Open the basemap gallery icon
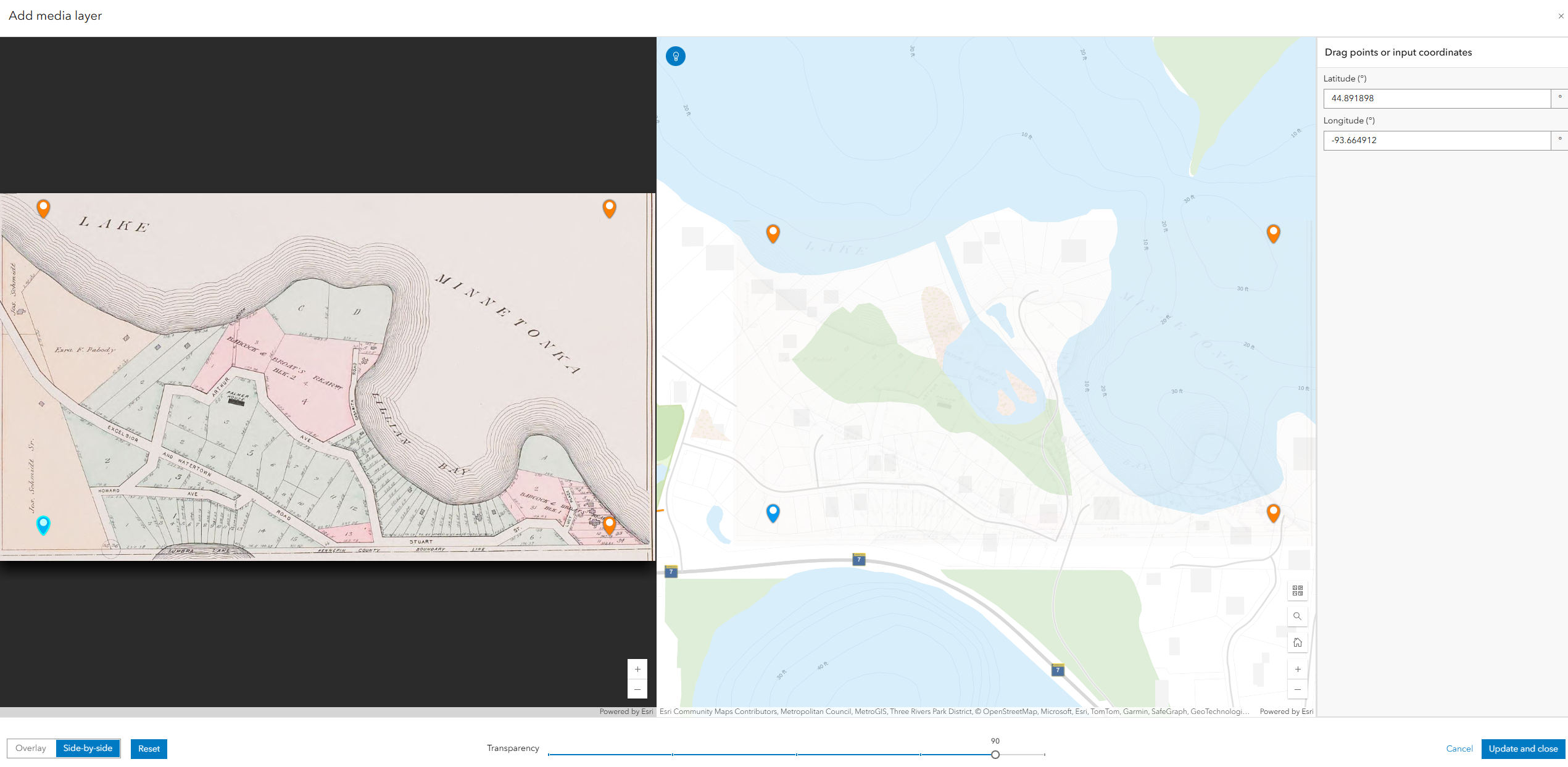This screenshot has height=767, width=1568. pos(1298,590)
